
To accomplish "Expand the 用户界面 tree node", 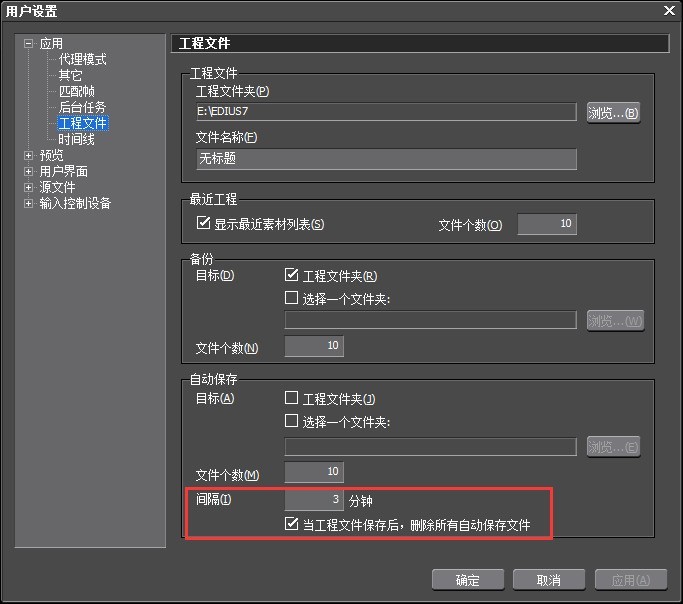I will [x=29, y=172].
